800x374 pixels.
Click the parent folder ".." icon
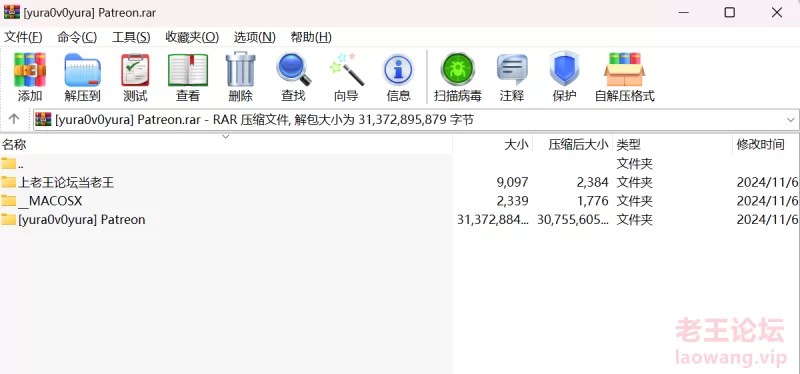8,163
